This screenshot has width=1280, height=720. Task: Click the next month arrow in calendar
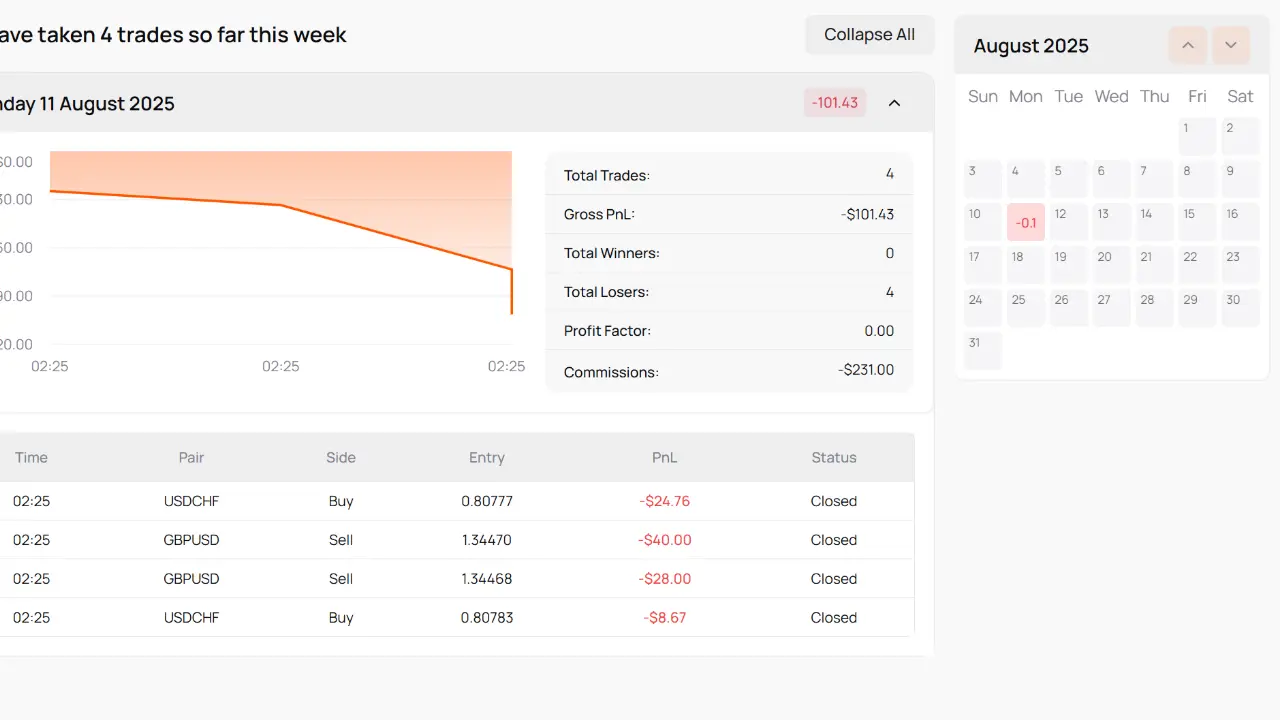[x=1231, y=45]
